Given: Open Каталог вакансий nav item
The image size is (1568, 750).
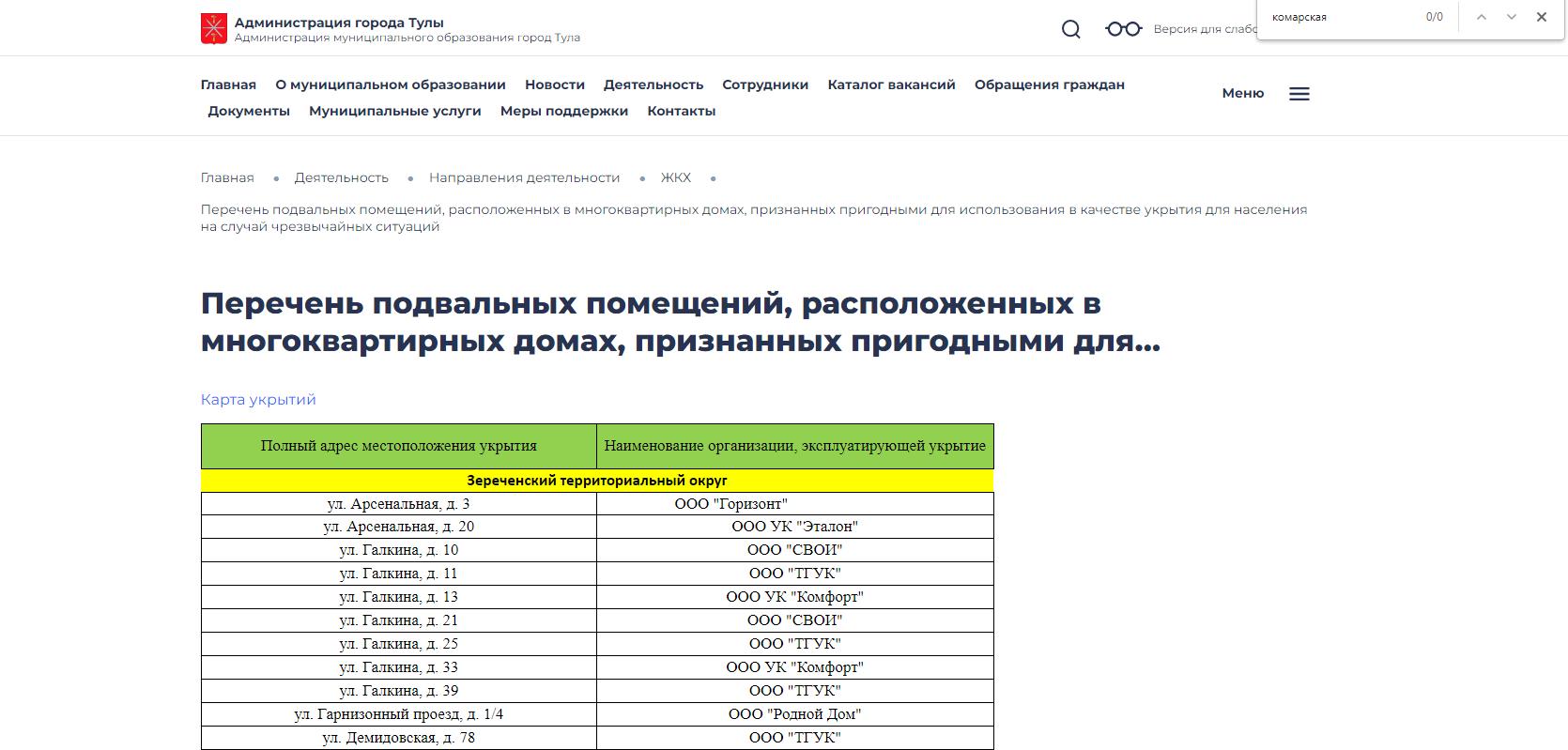Looking at the screenshot, I should 891,84.
